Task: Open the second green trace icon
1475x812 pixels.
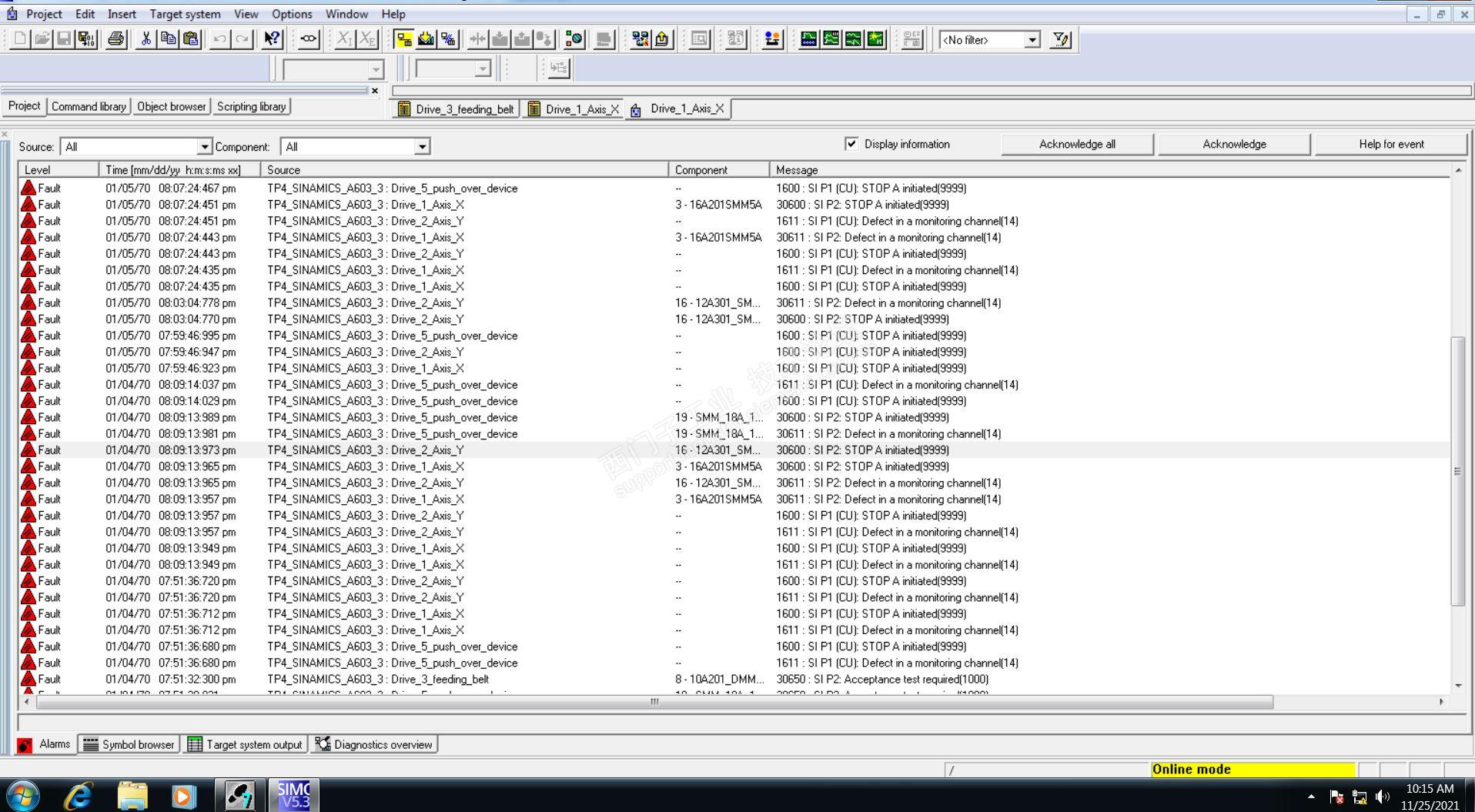Action: 831,39
